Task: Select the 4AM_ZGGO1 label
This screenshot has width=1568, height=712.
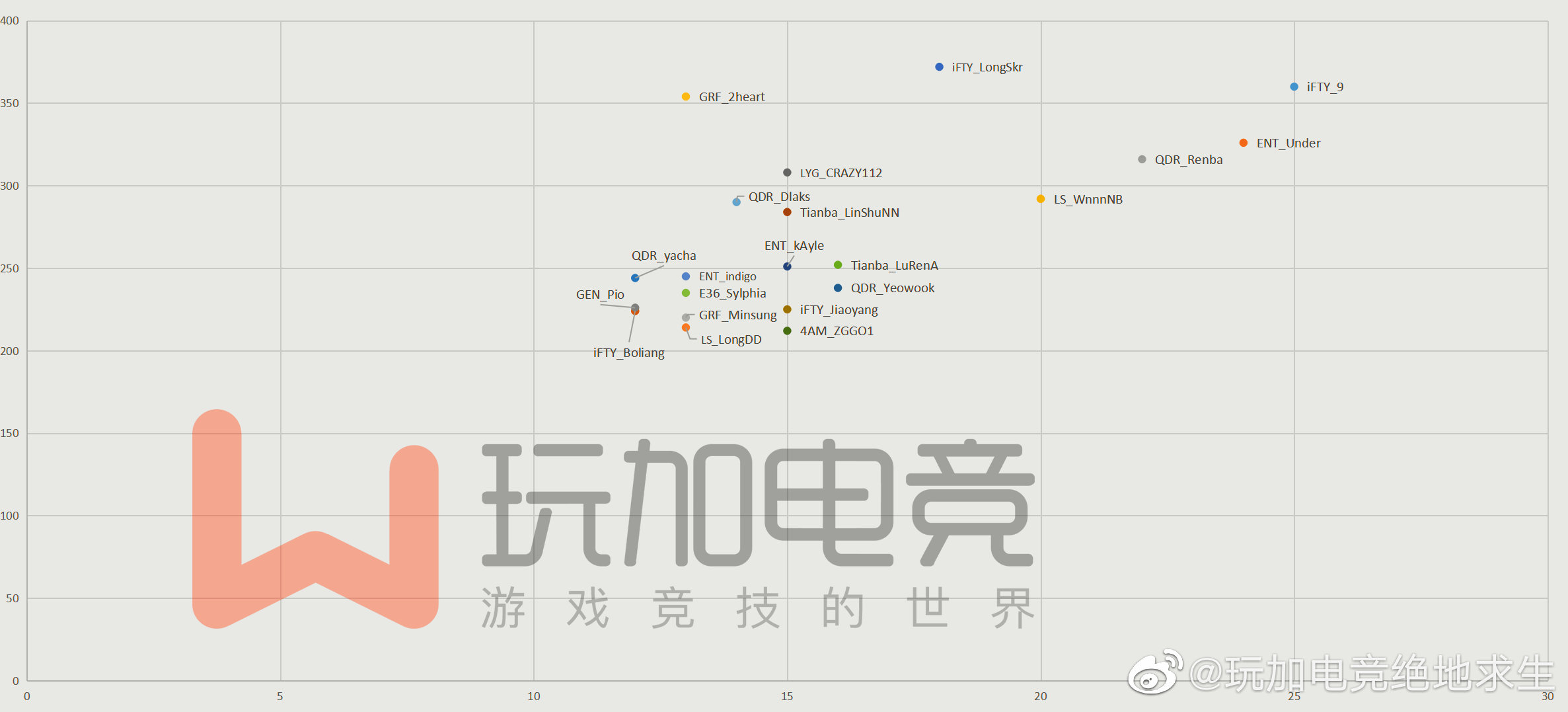Action: pyautogui.click(x=837, y=331)
